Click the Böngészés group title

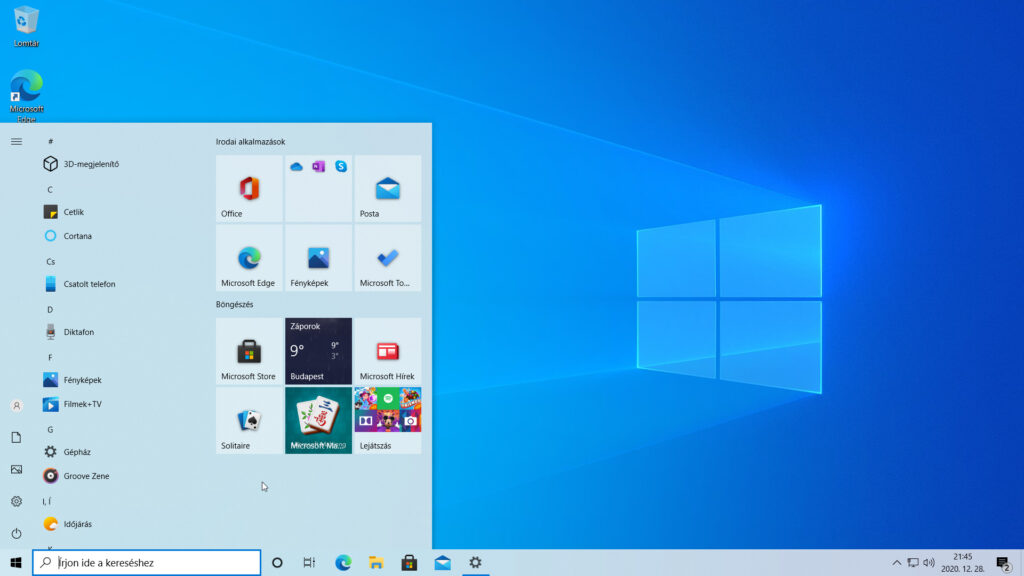click(234, 304)
